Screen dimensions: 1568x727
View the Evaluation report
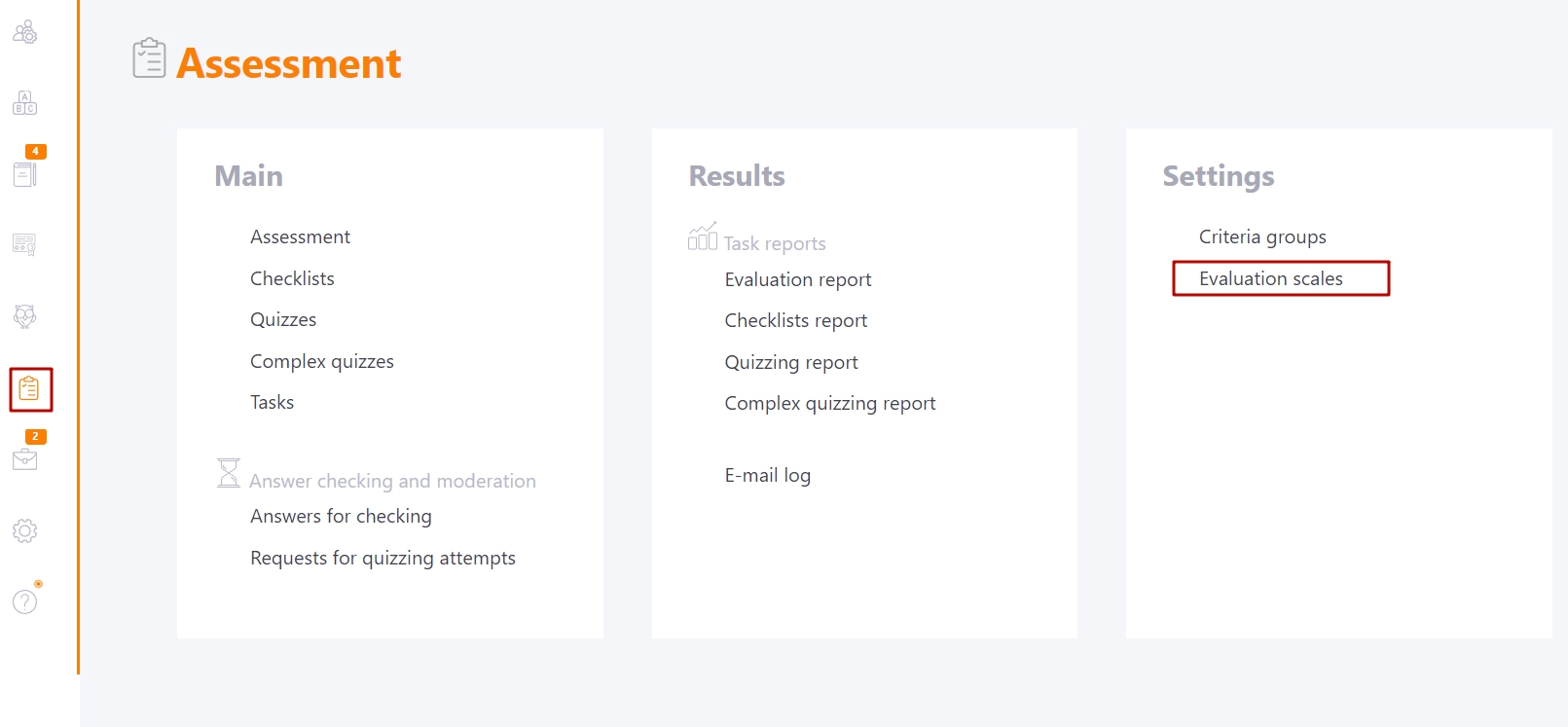tap(798, 279)
